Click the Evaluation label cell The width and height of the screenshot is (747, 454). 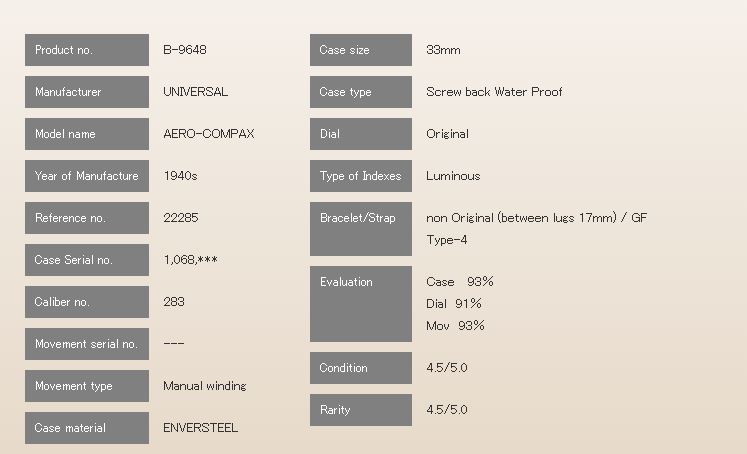click(361, 303)
